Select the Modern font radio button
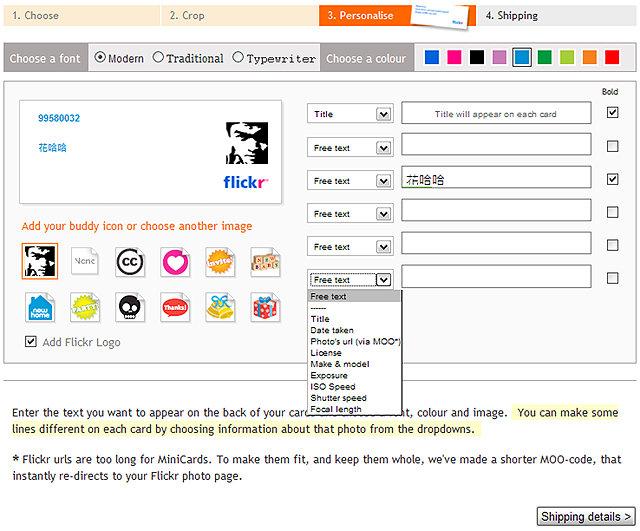 pyautogui.click(x=100, y=57)
